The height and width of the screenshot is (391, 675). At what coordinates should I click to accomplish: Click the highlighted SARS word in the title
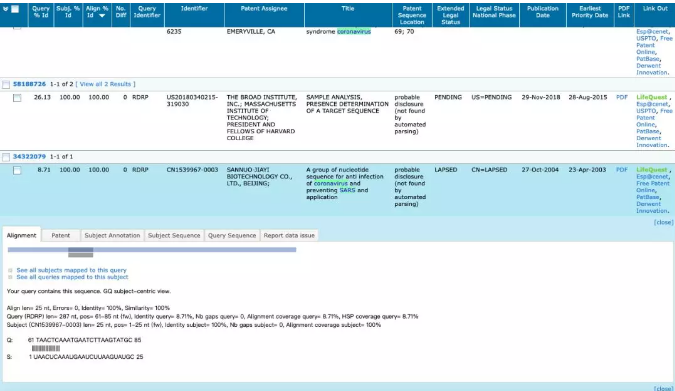pos(347,190)
